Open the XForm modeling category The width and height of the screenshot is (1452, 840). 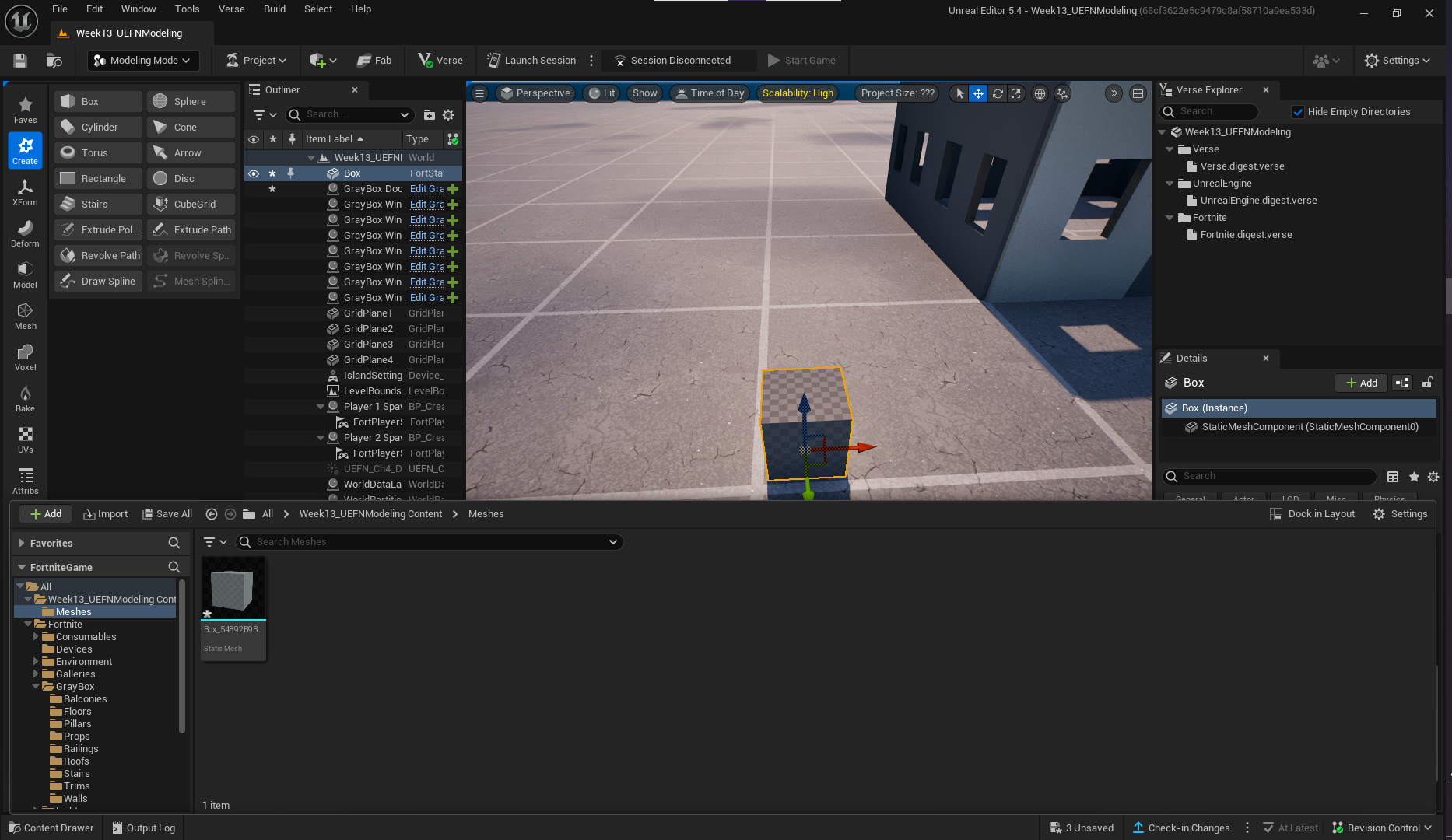[25, 192]
